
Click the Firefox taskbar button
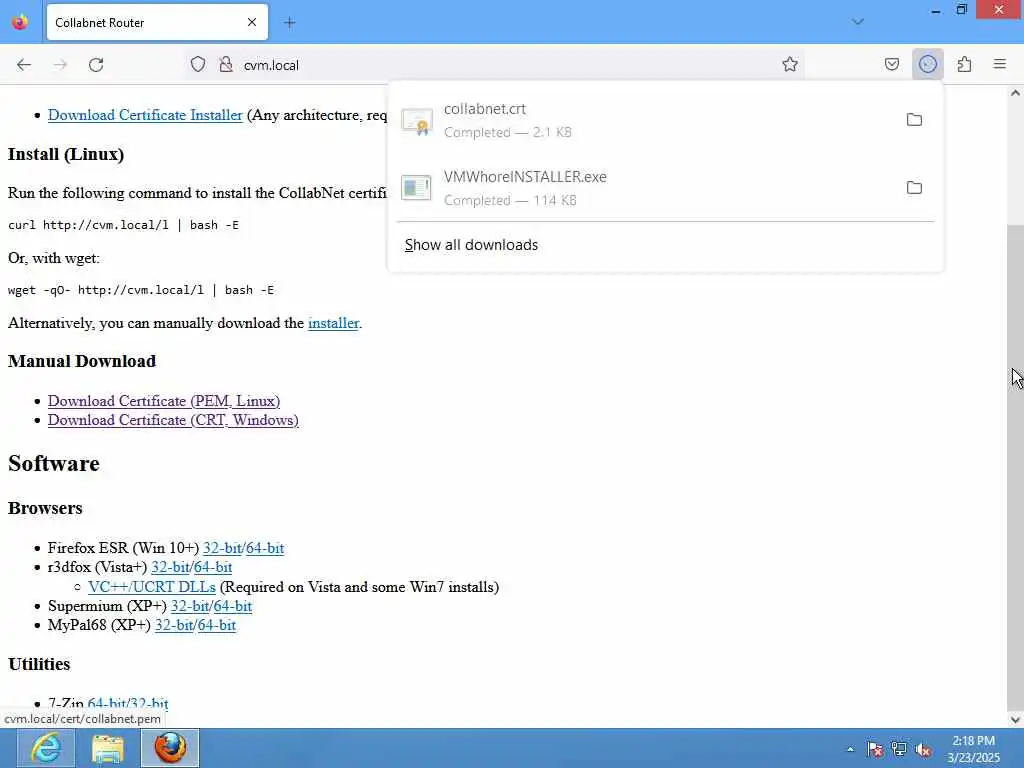(170, 748)
